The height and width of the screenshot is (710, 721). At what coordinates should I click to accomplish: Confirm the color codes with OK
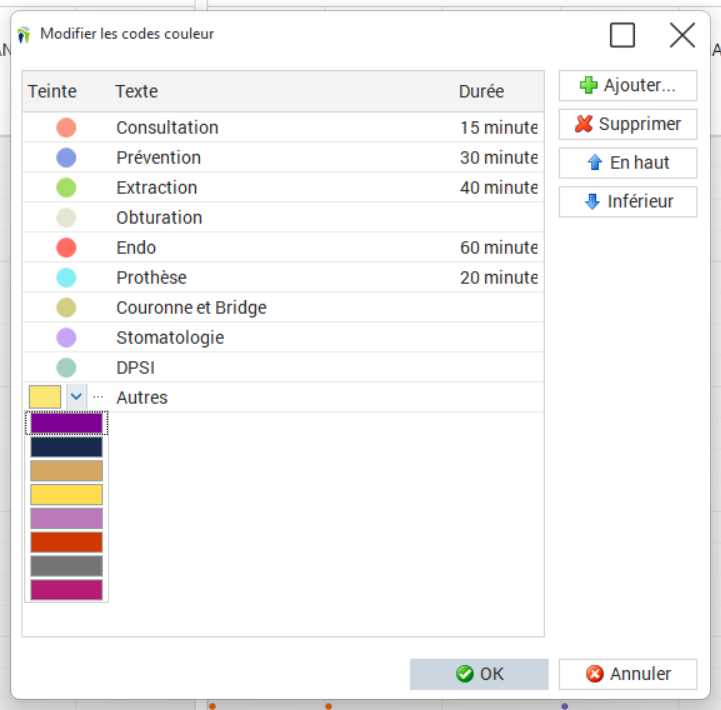click(479, 674)
